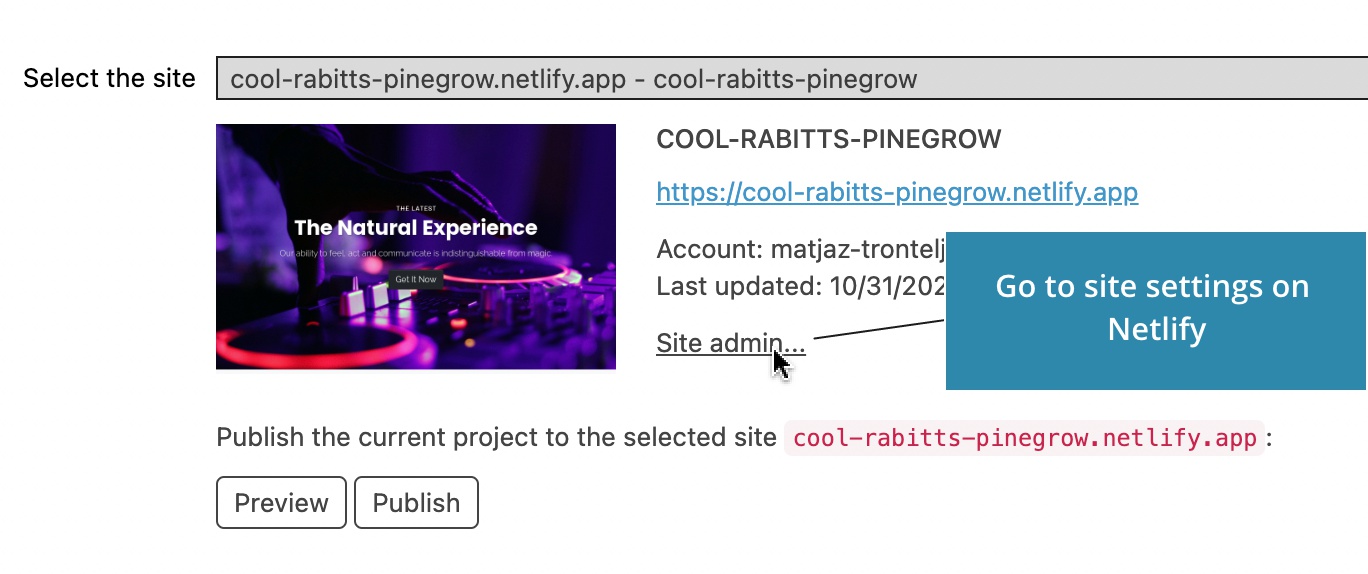Click the word Netlify in the blue tooltip
This screenshot has height=574, width=1368.
click(1156, 329)
